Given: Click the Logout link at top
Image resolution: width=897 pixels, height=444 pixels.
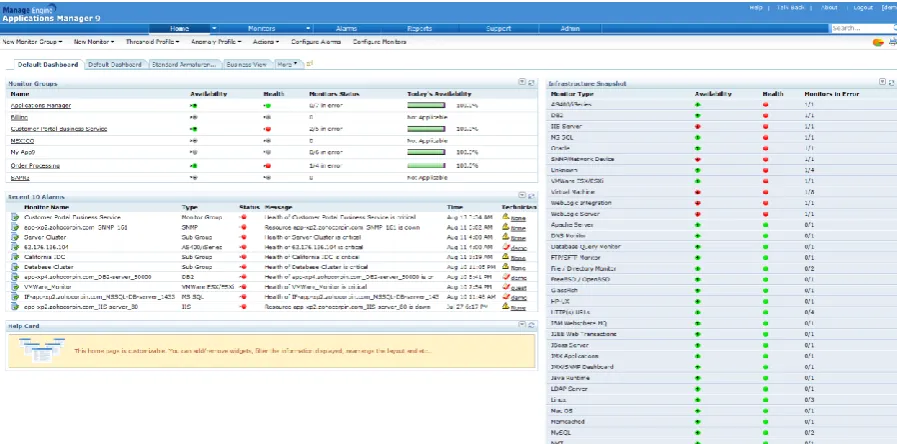Looking at the screenshot, I should pyautogui.click(x=863, y=7).
